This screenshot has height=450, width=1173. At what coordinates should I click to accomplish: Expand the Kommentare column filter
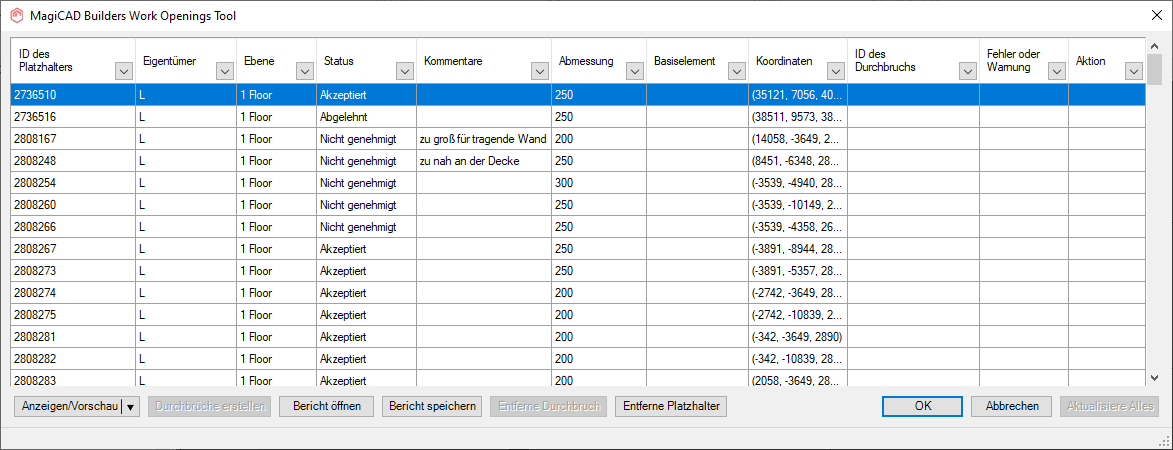(x=539, y=71)
